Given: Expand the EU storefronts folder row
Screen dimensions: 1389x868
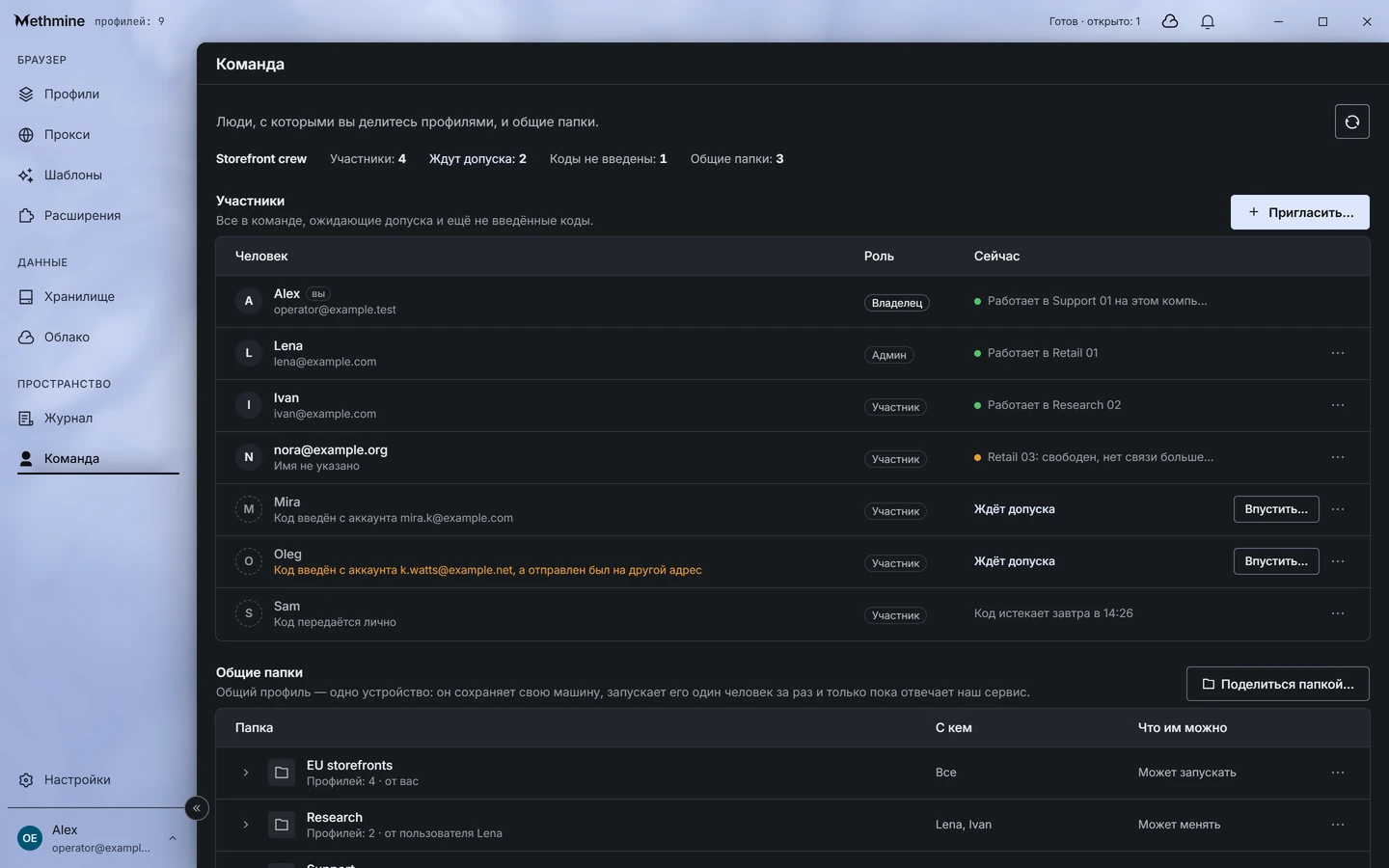Looking at the screenshot, I should pyautogui.click(x=246, y=773).
